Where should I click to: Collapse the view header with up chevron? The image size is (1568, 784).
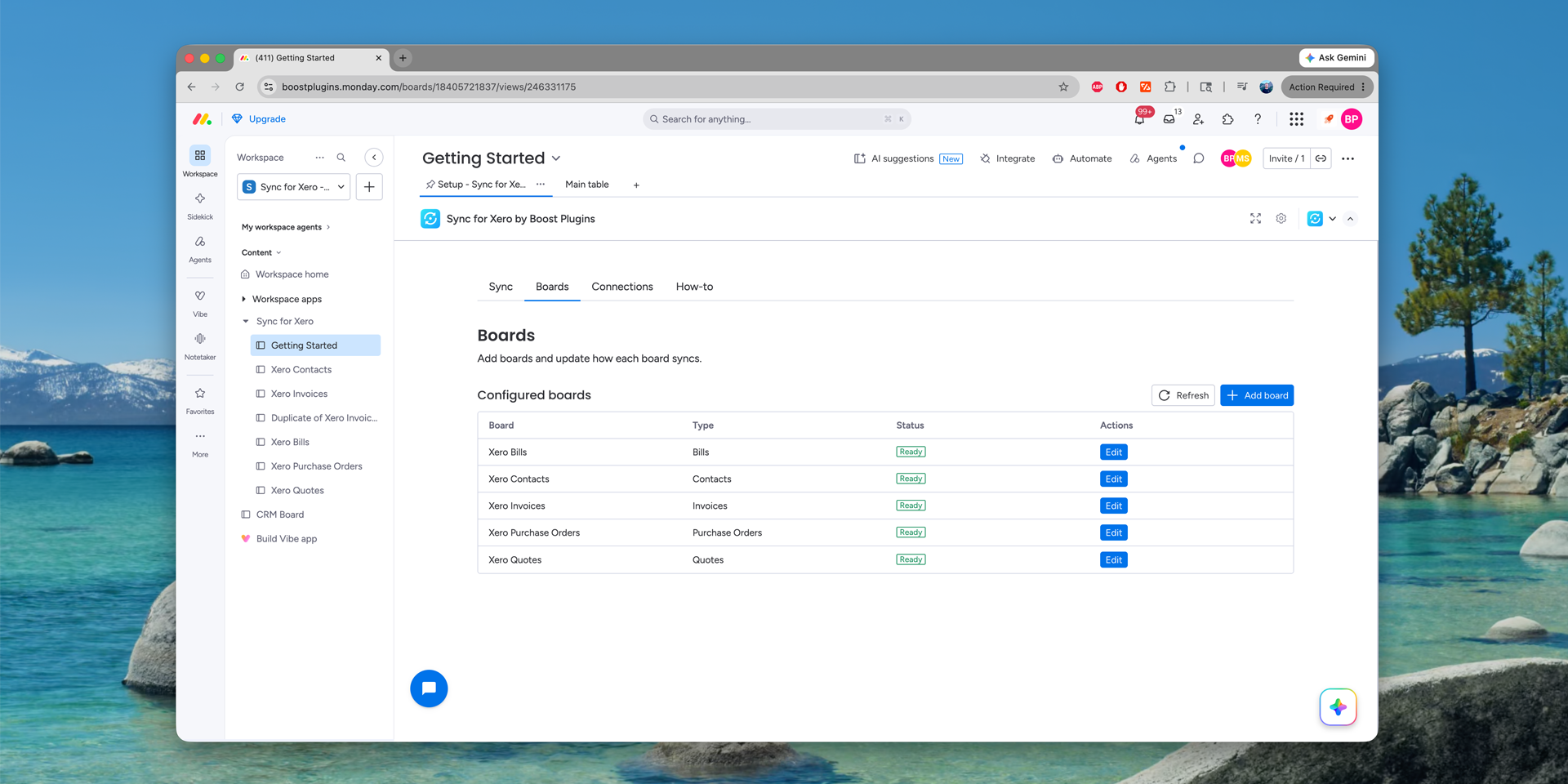point(1350,219)
